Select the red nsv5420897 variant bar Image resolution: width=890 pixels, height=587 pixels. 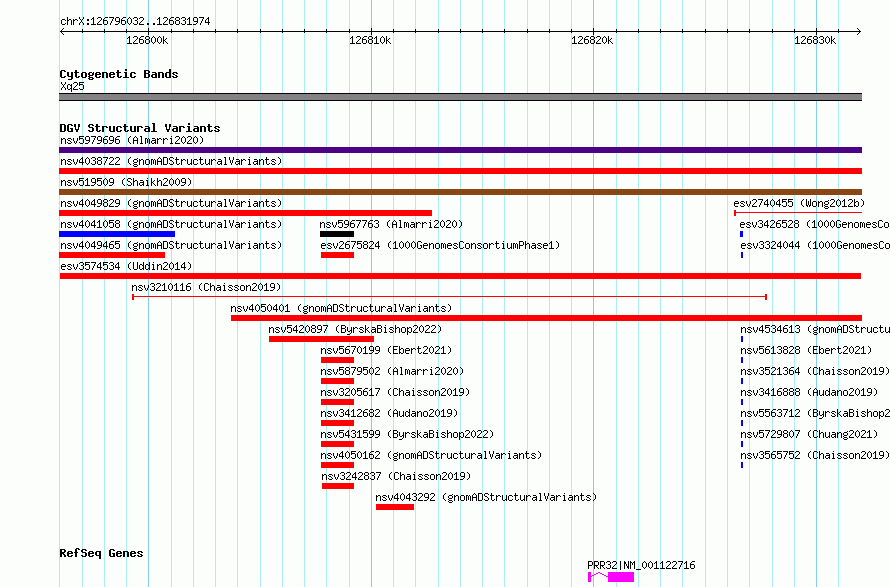click(321, 339)
